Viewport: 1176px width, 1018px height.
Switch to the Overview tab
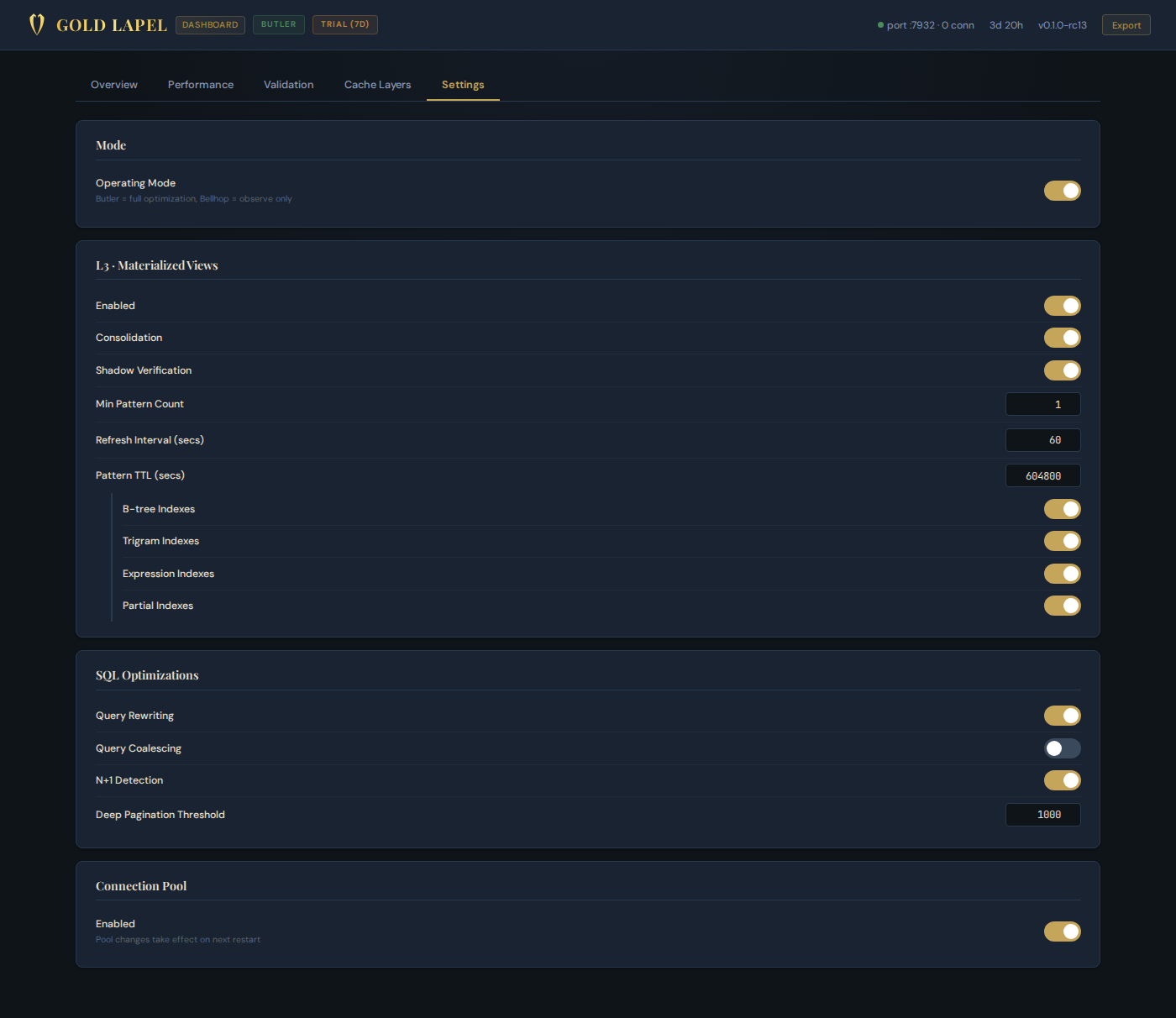click(113, 84)
